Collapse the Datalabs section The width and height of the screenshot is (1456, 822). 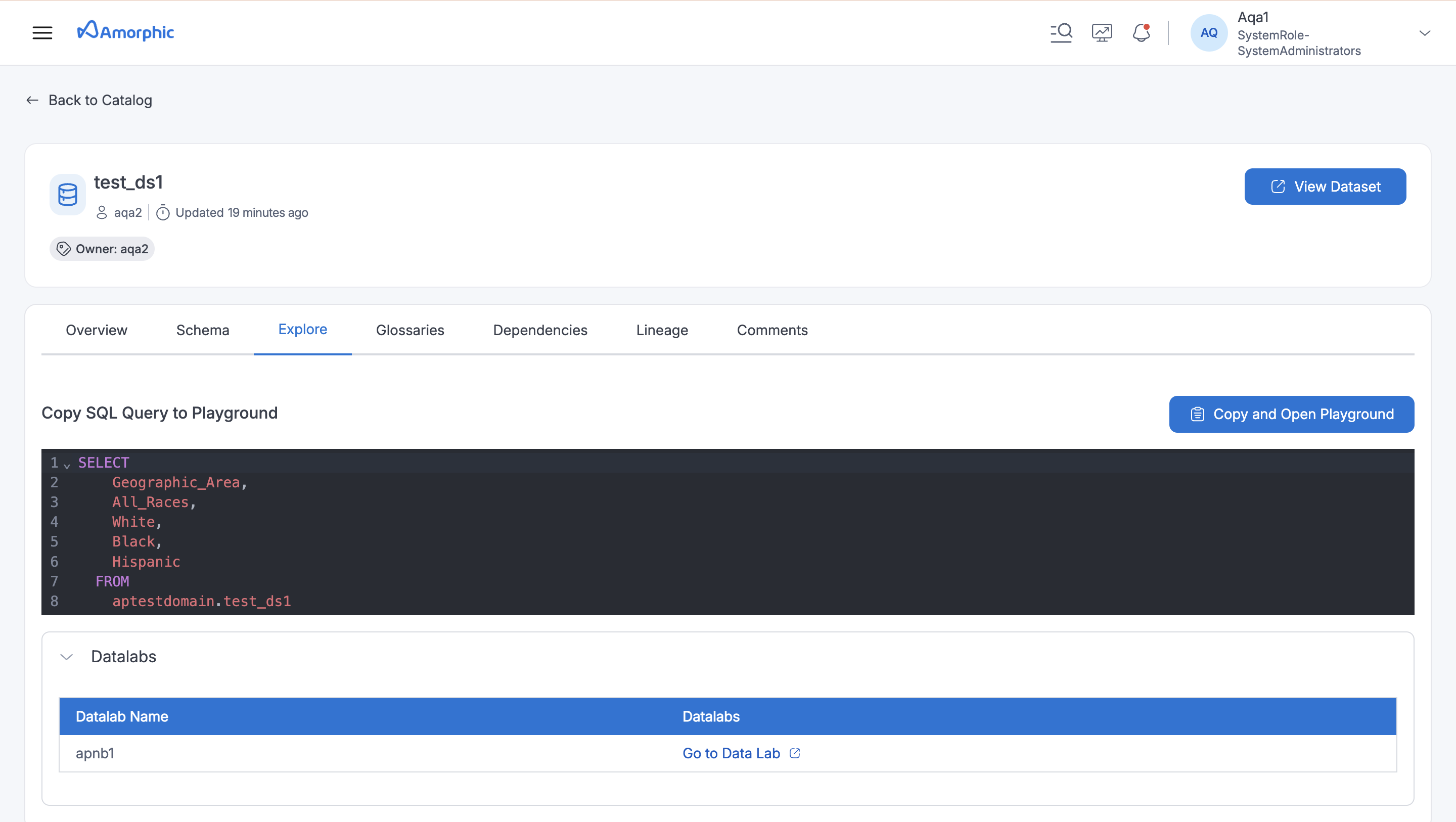click(x=67, y=657)
